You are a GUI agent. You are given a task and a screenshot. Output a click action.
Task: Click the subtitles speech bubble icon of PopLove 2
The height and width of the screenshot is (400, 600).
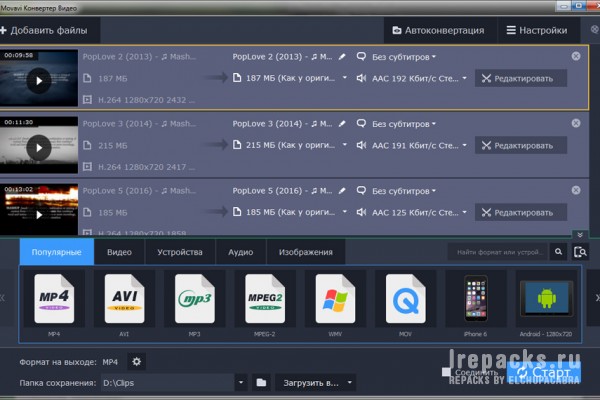[361, 57]
